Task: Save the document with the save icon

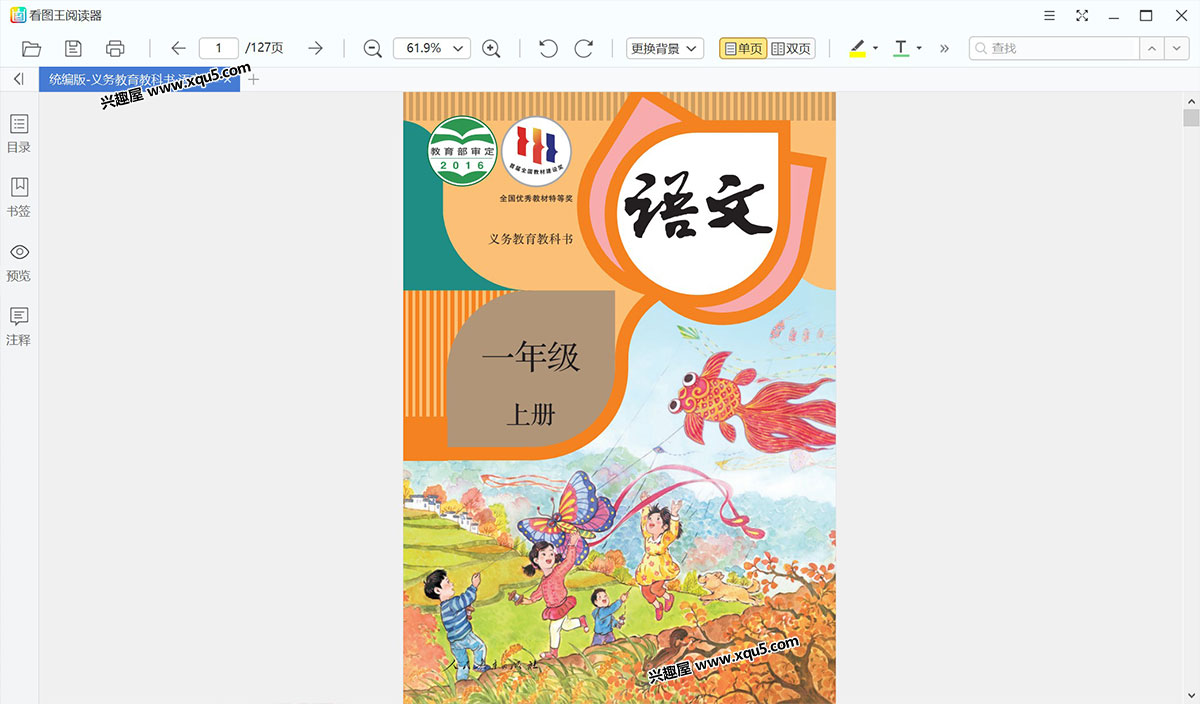Action: [x=73, y=48]
